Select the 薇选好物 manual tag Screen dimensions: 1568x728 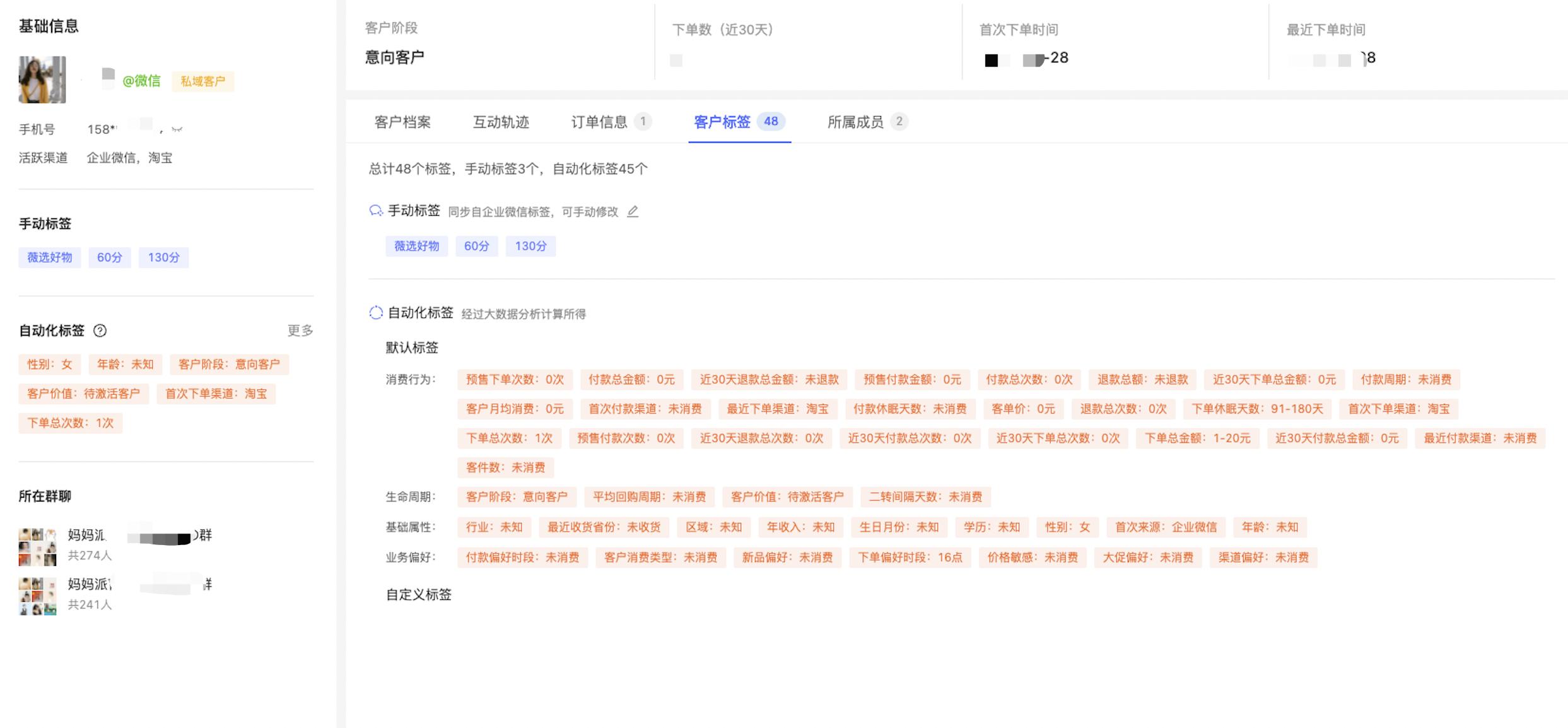click(x=417, y=246)
